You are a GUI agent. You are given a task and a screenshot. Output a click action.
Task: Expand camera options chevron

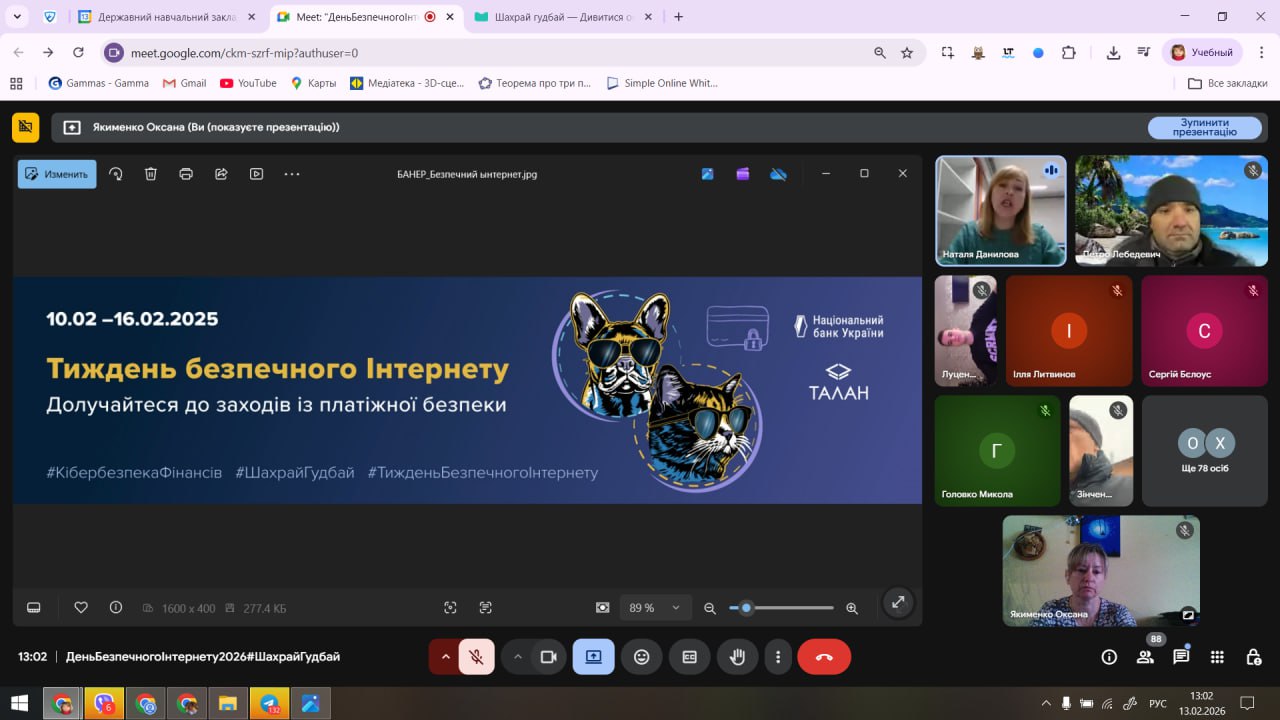[517, 657]
